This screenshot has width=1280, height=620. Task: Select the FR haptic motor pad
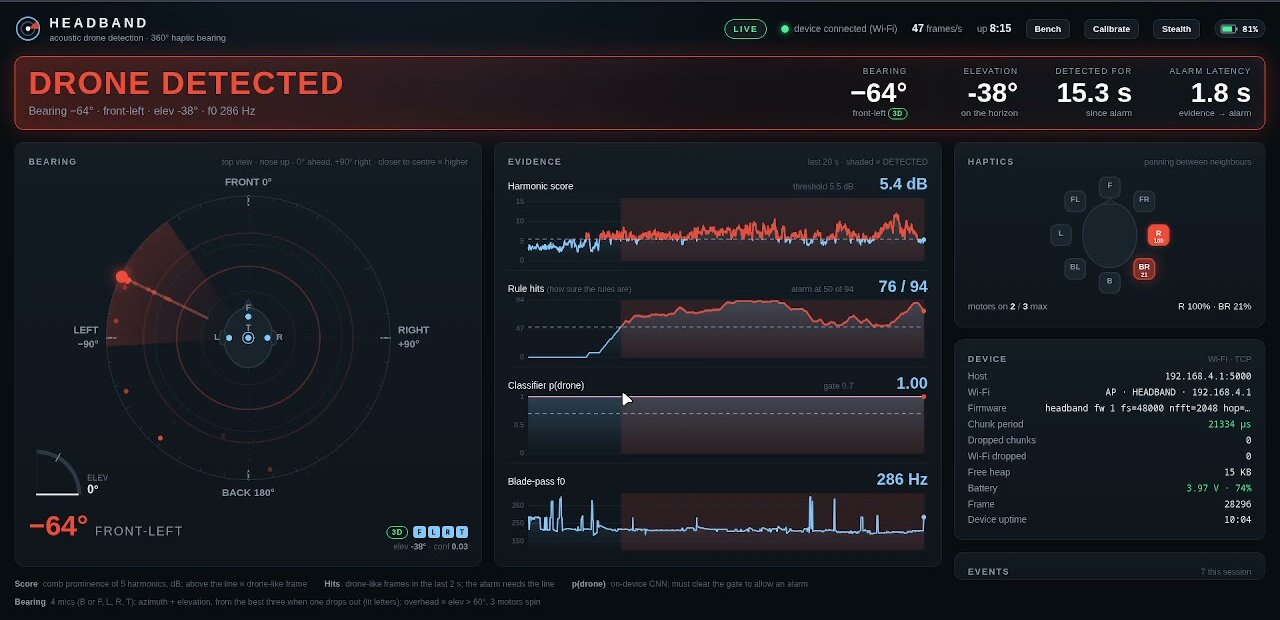click(1144, 200)
